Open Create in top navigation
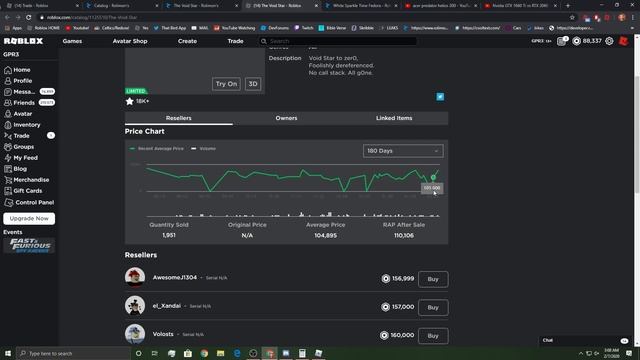Viewport: 640px width, 360px height. 187,41
